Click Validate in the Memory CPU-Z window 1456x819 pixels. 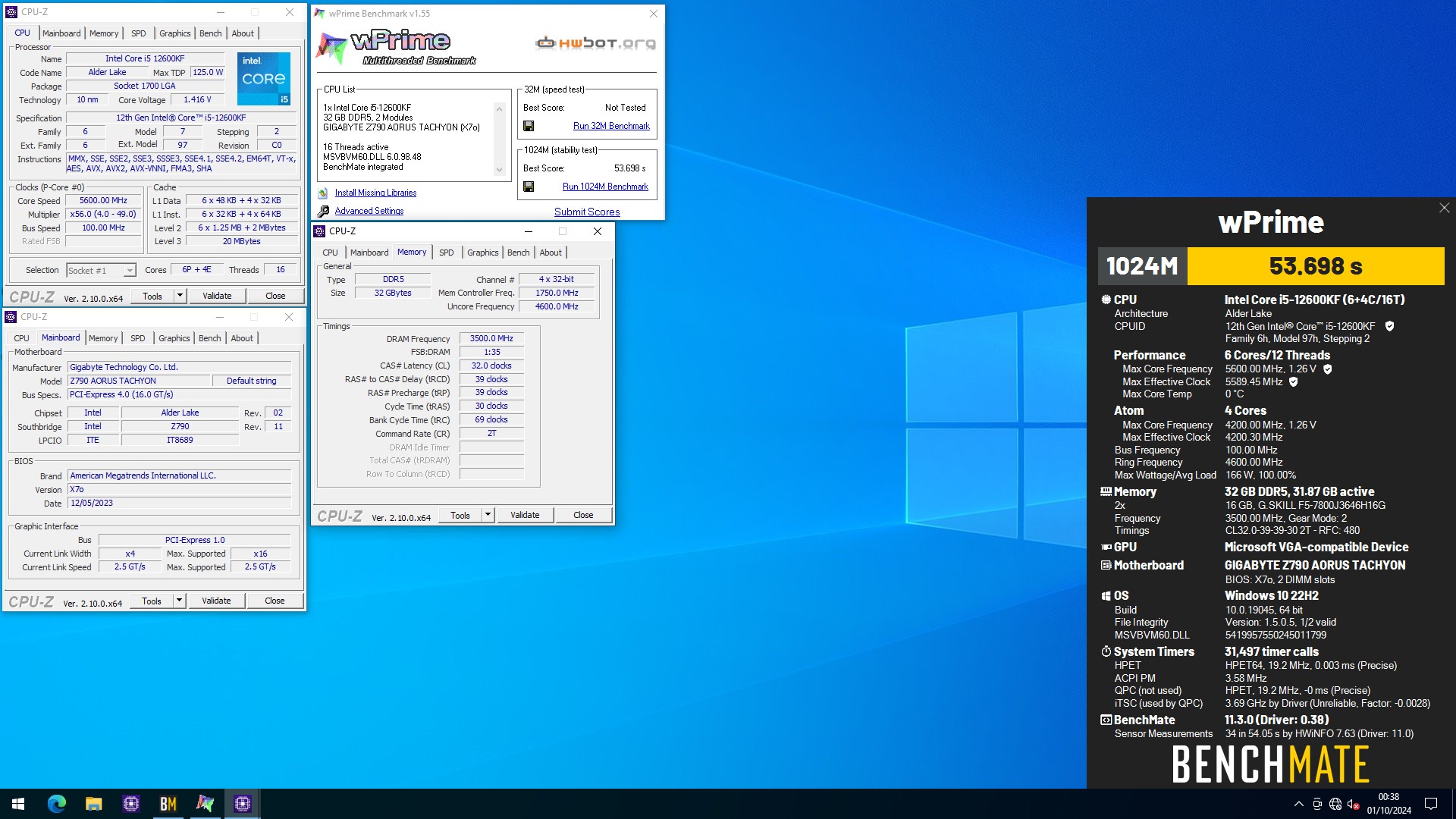525,515
